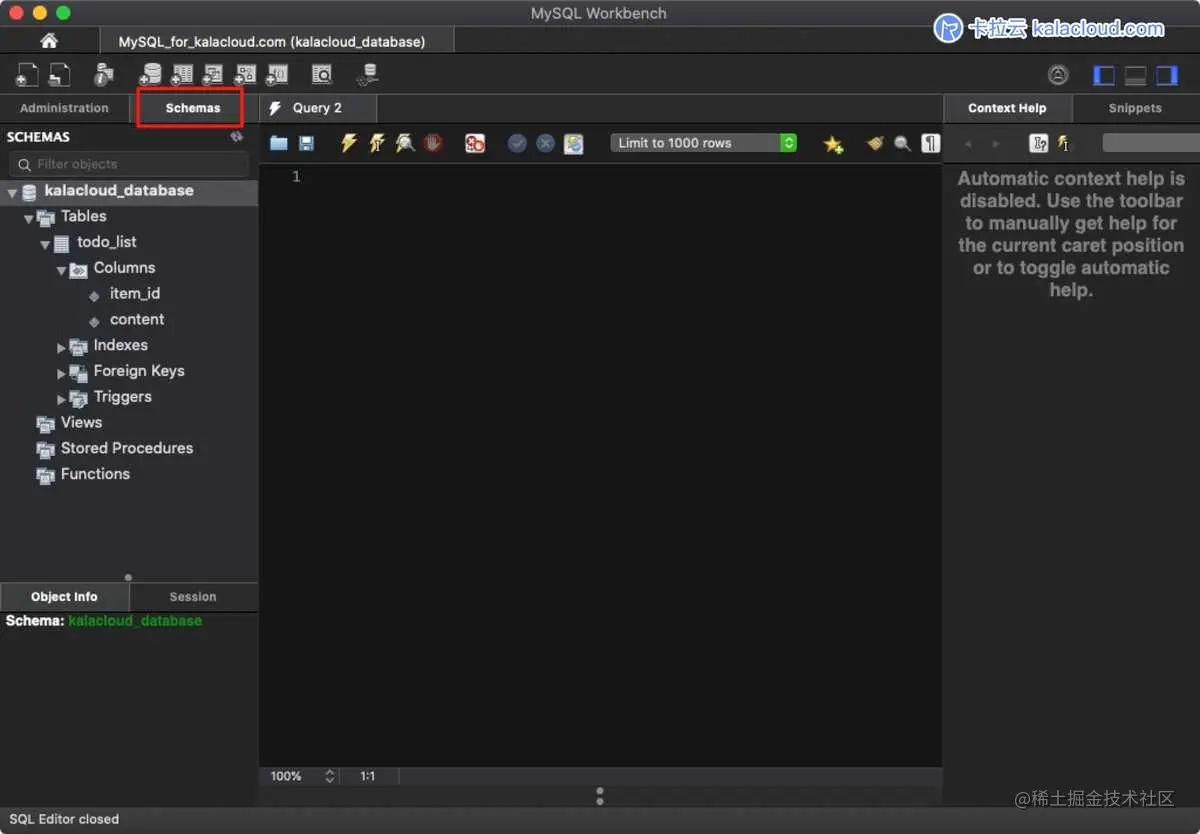Stop the executing query

point(432,143)
